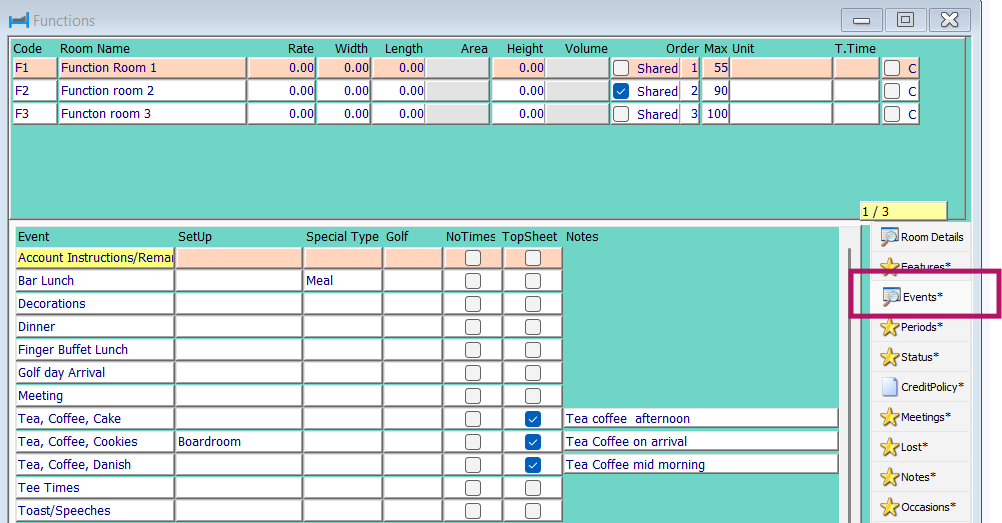
Task: Open the Events* panel button
Action: click(x=921, y=297)
